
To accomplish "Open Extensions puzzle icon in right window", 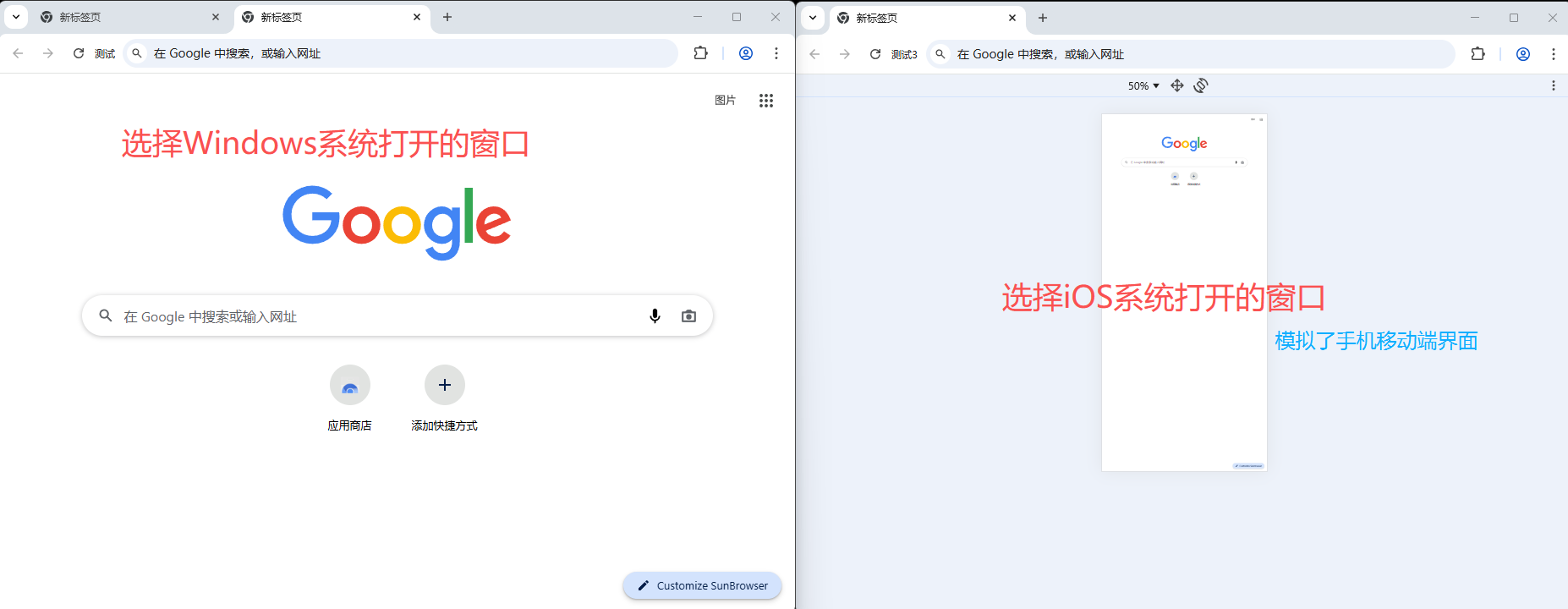I will (x=1478, y=54).
